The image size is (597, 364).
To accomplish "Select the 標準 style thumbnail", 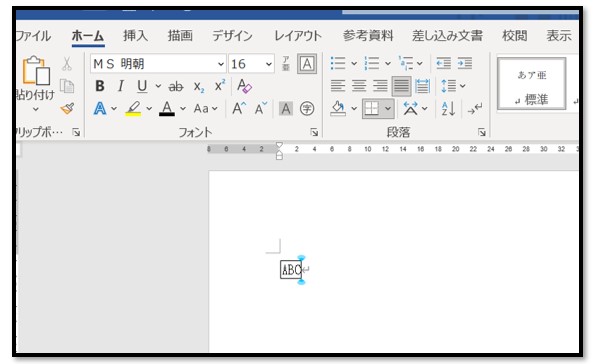I will (x=532, y=84).
